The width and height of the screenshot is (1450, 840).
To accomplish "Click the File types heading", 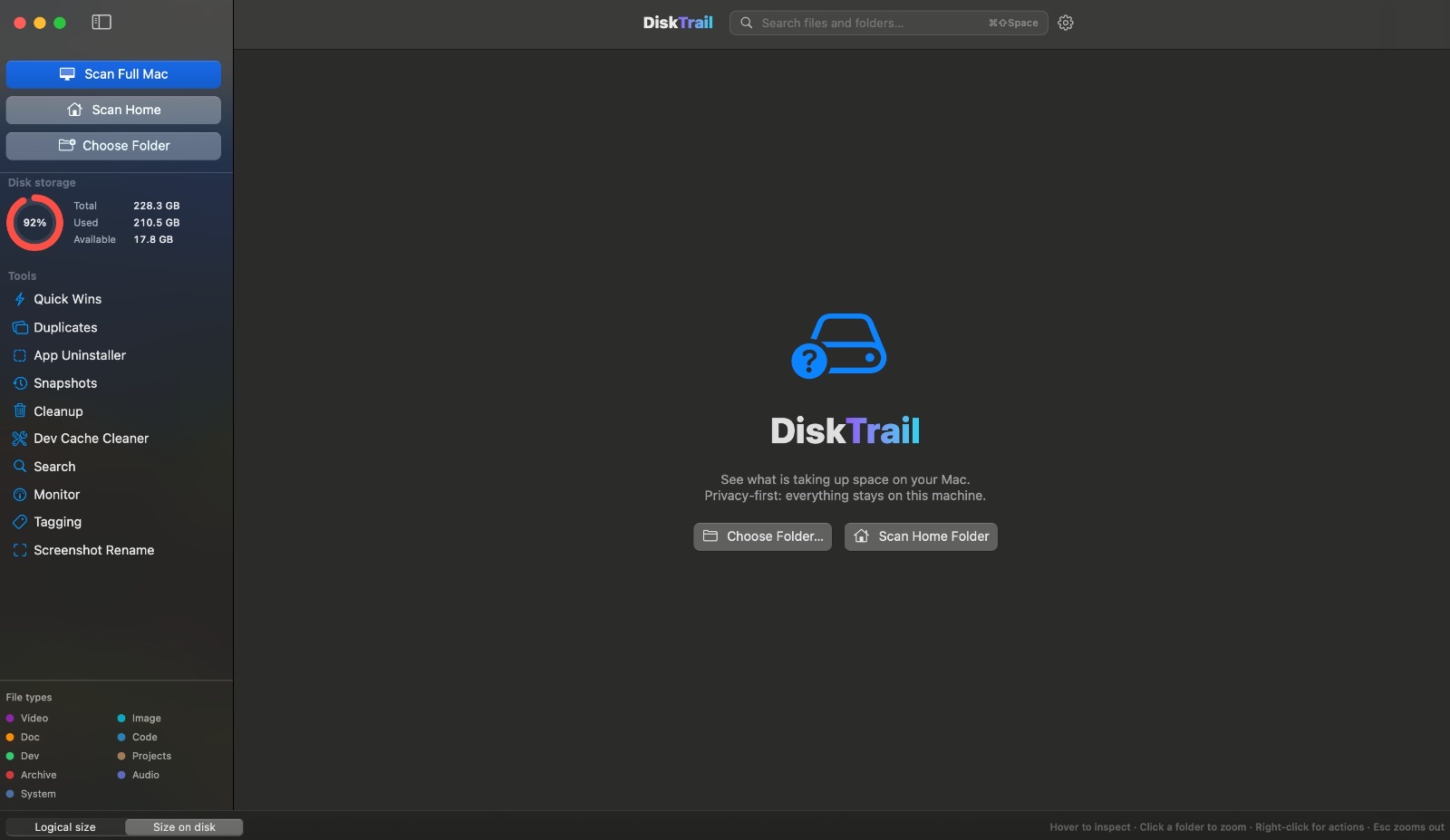I will tap(29, 697).
